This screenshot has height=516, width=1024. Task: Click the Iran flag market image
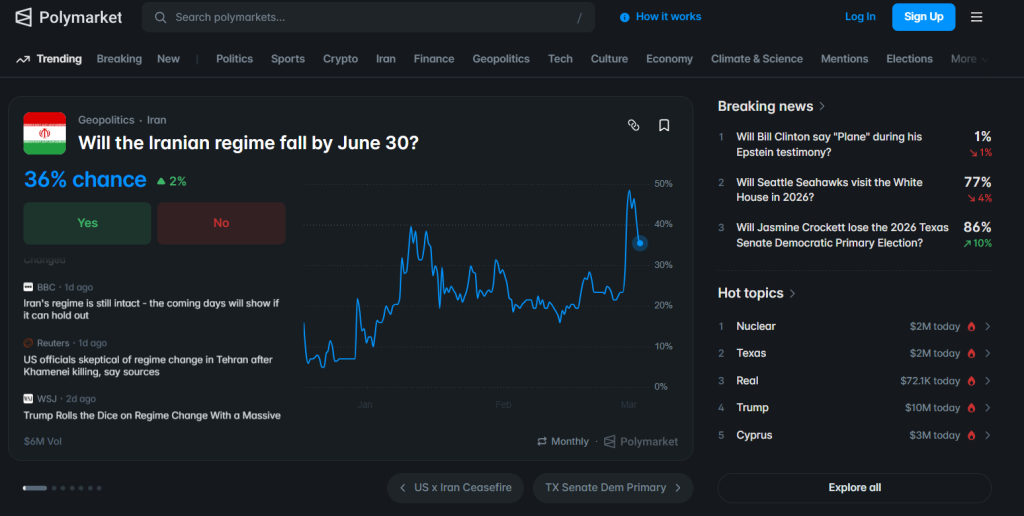click(44, 133)
